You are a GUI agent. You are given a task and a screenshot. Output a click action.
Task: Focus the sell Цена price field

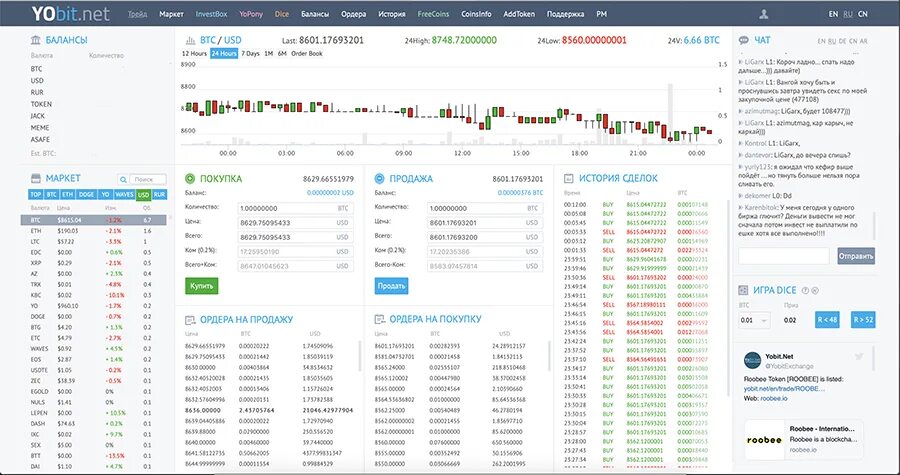click(484, 223)
